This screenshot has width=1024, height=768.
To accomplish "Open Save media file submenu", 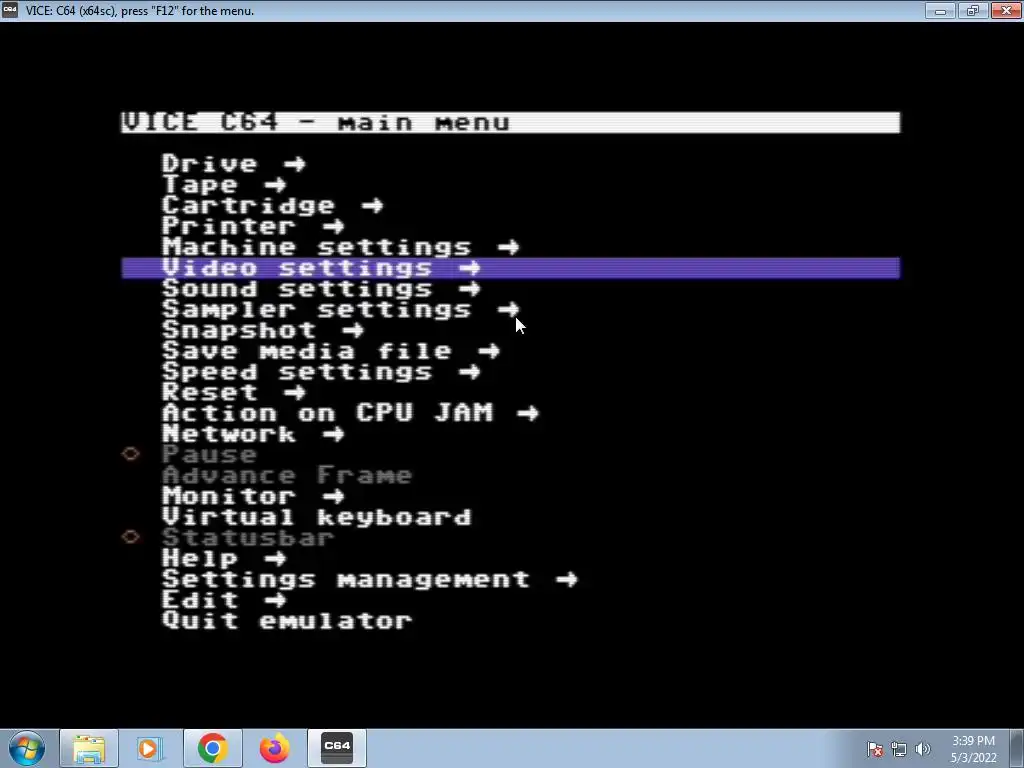I will (x=330, y=351).
